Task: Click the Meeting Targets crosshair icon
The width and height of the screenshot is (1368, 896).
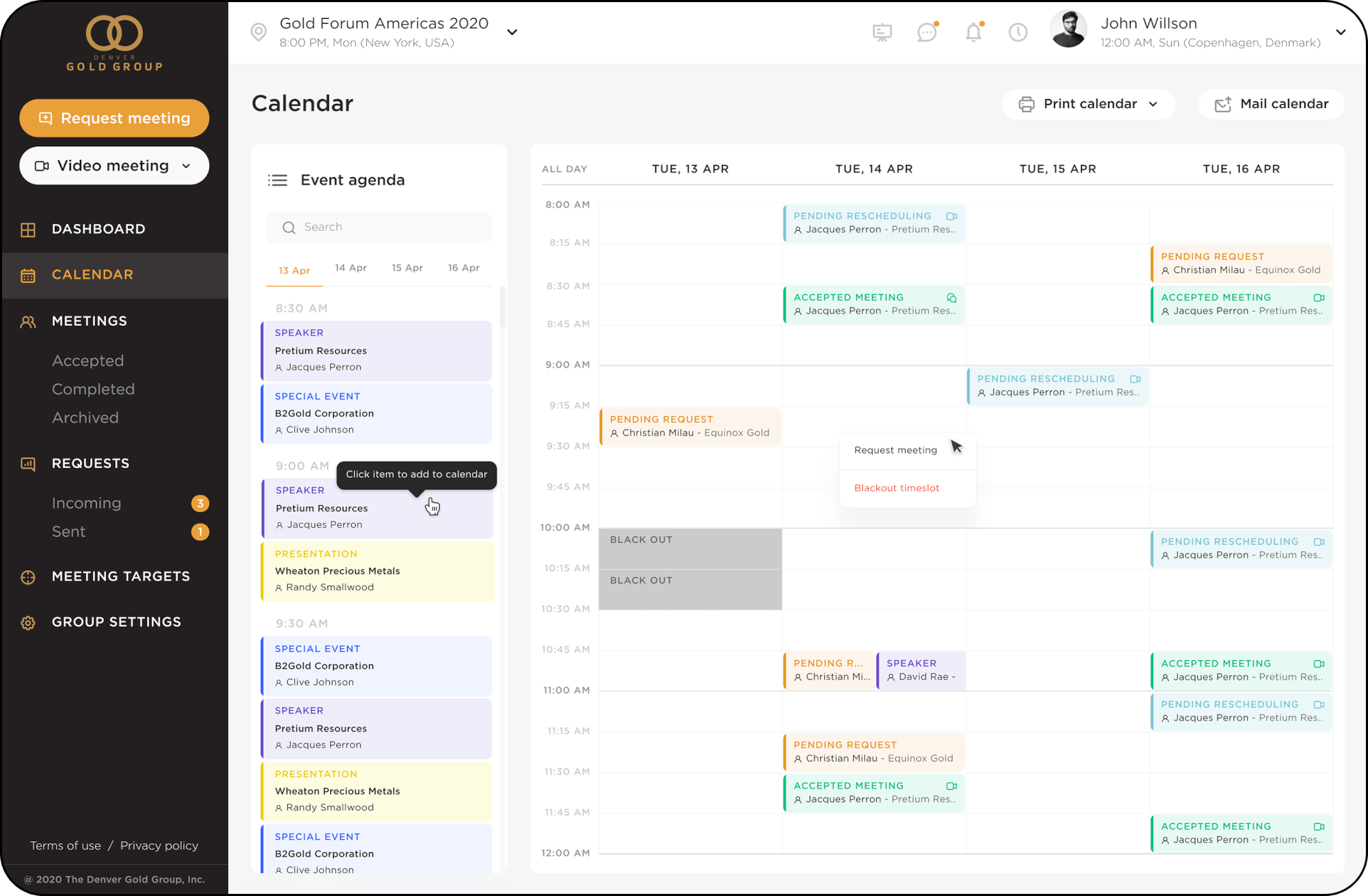Action: click(28, 577)
